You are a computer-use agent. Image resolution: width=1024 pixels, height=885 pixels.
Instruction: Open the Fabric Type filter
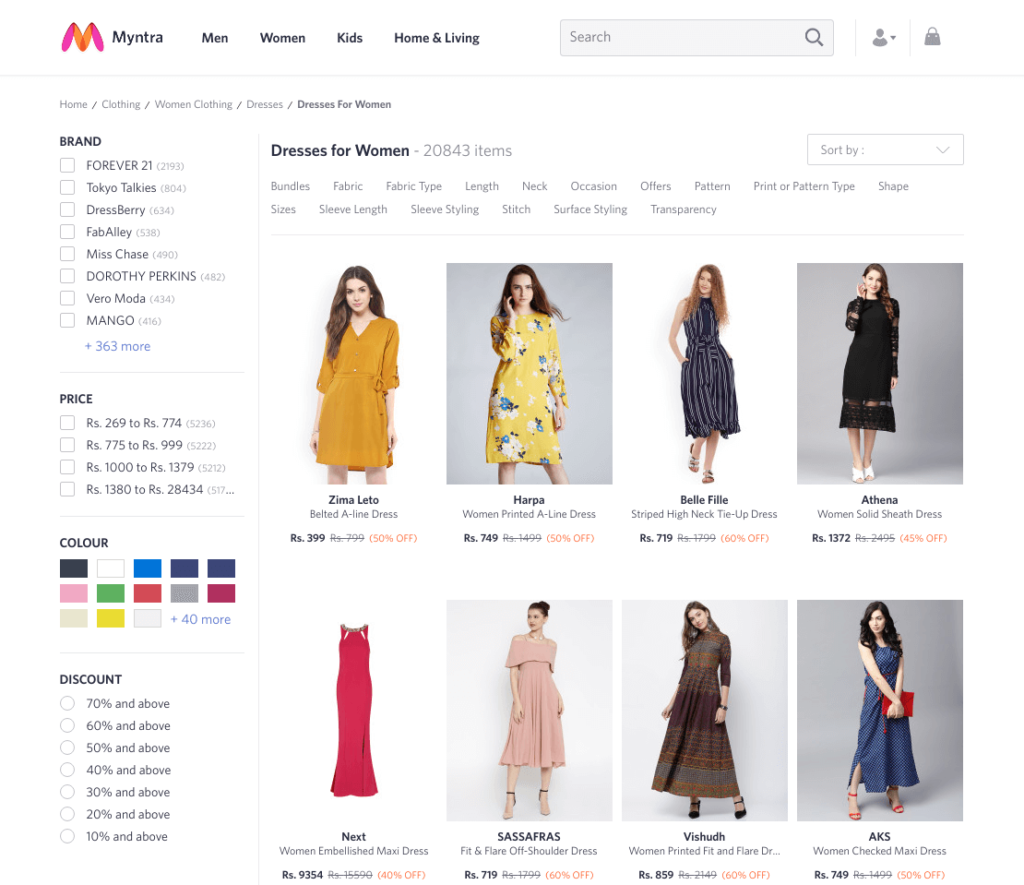click(414, 186)
